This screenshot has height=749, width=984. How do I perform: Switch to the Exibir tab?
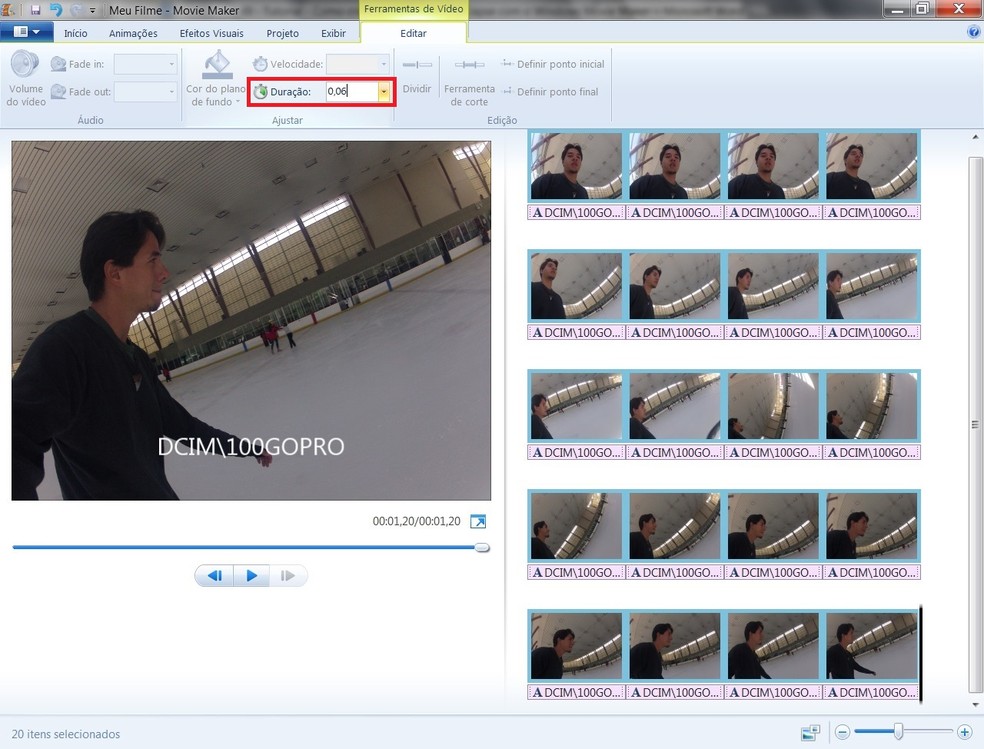pos(333,33)
